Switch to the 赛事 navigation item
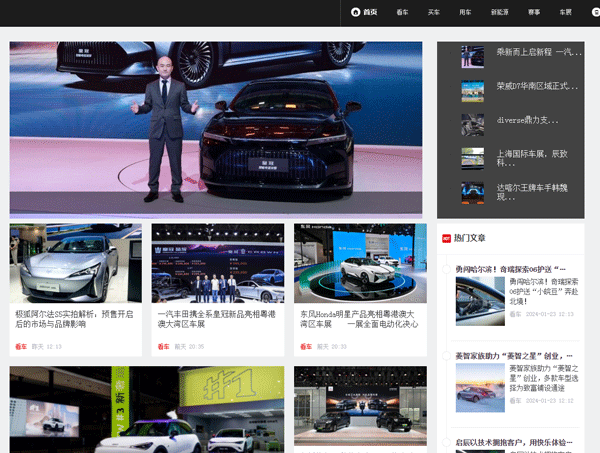The width and height of the screenshot is (600, 453). [x=534, y=12]
